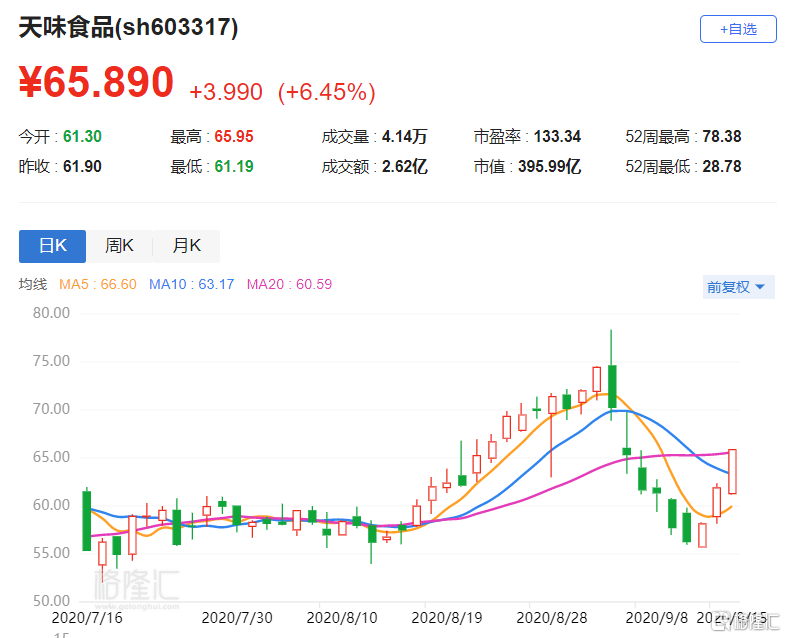
Task: Switch to the 月K monthly chart tab
Action: pos(186,246)
